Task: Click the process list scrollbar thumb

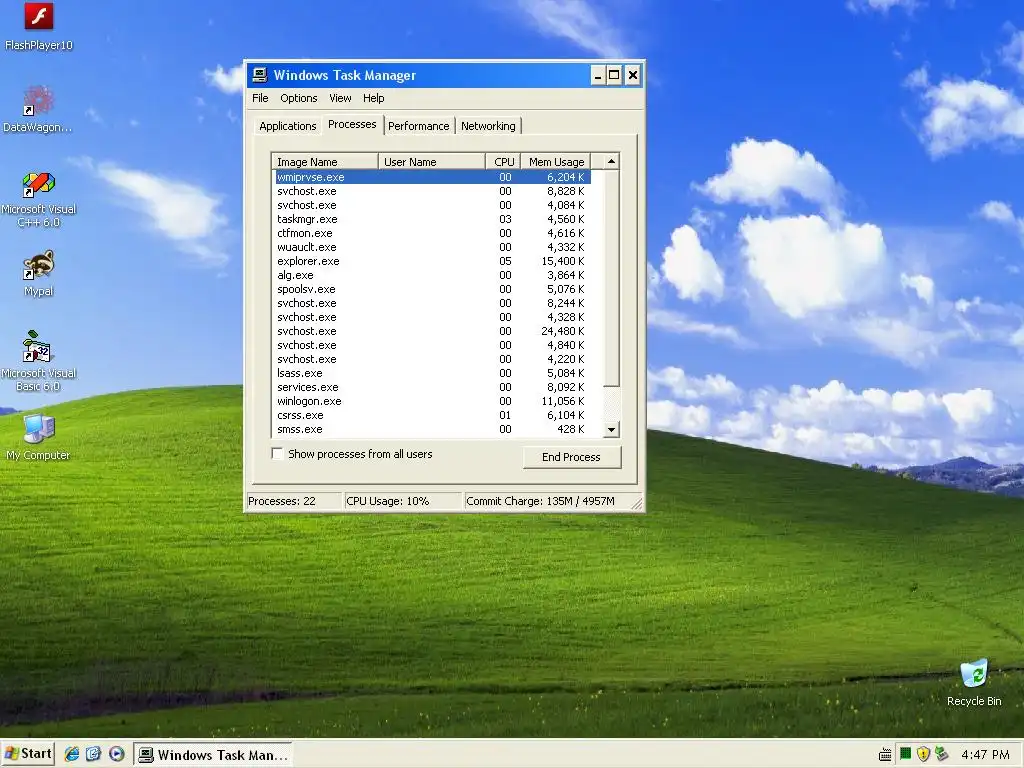Action: (611, 278)
